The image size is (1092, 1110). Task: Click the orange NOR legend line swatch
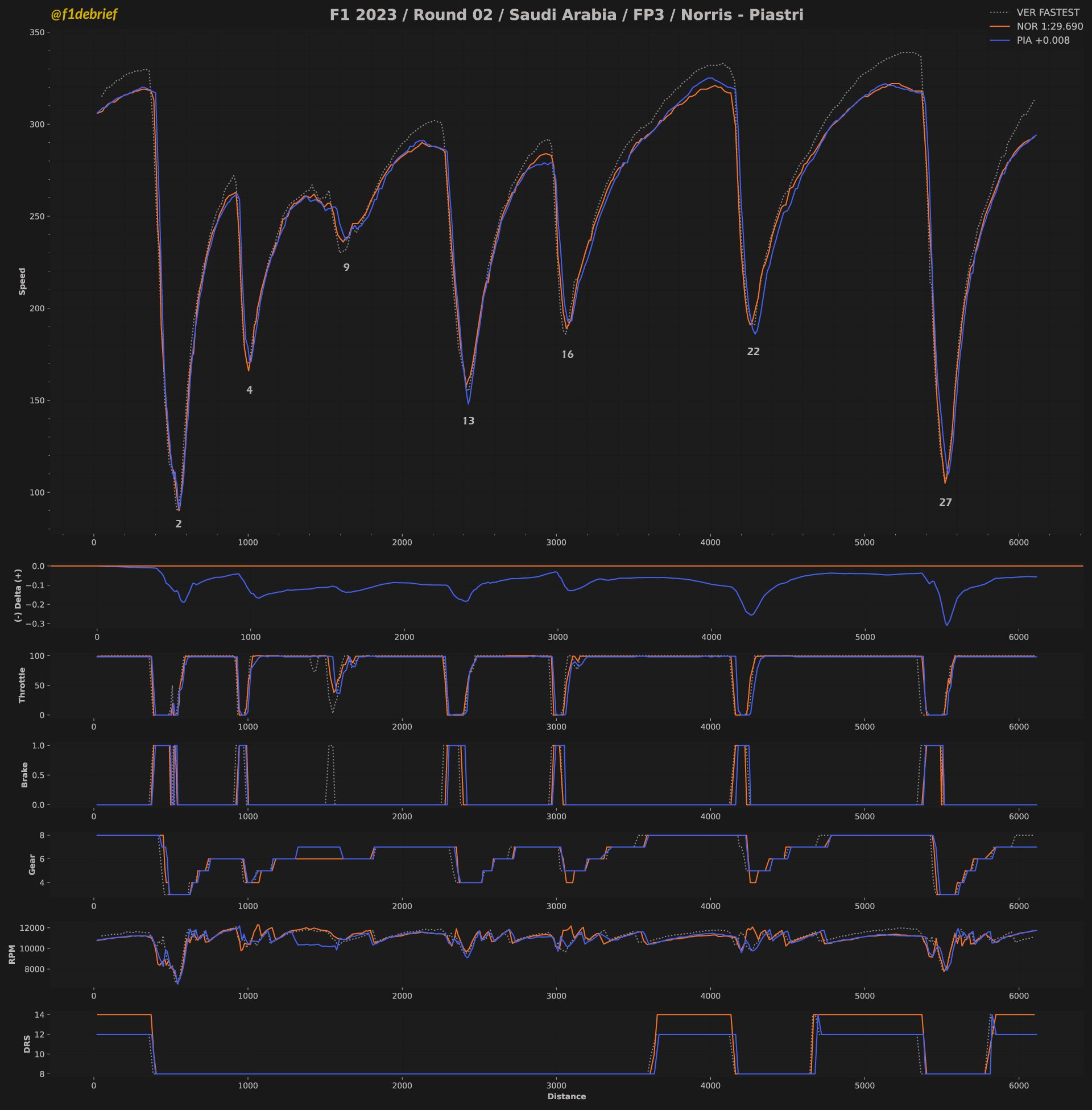pos(1000,26)
